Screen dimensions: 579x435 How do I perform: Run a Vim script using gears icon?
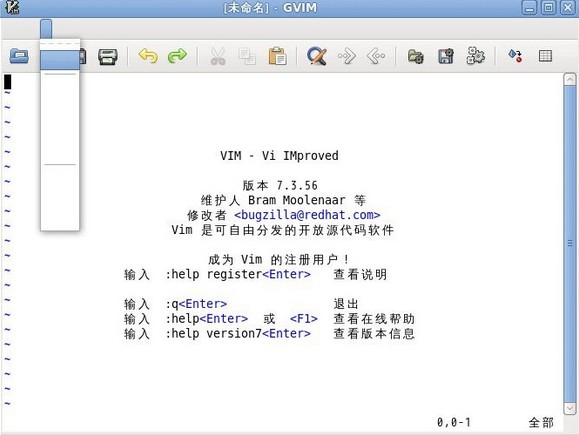[x=476, y=56]
